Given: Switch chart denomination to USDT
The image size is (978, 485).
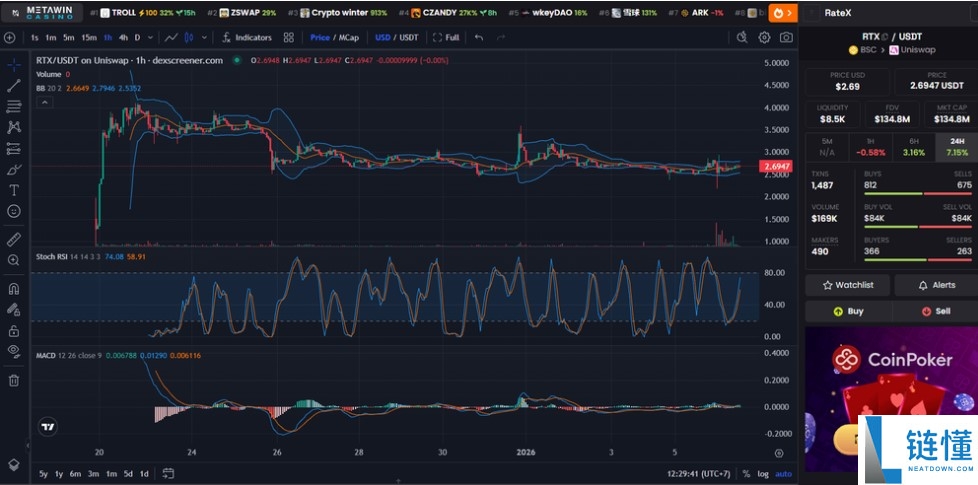Looking at the screenshot, I should 409,37.
